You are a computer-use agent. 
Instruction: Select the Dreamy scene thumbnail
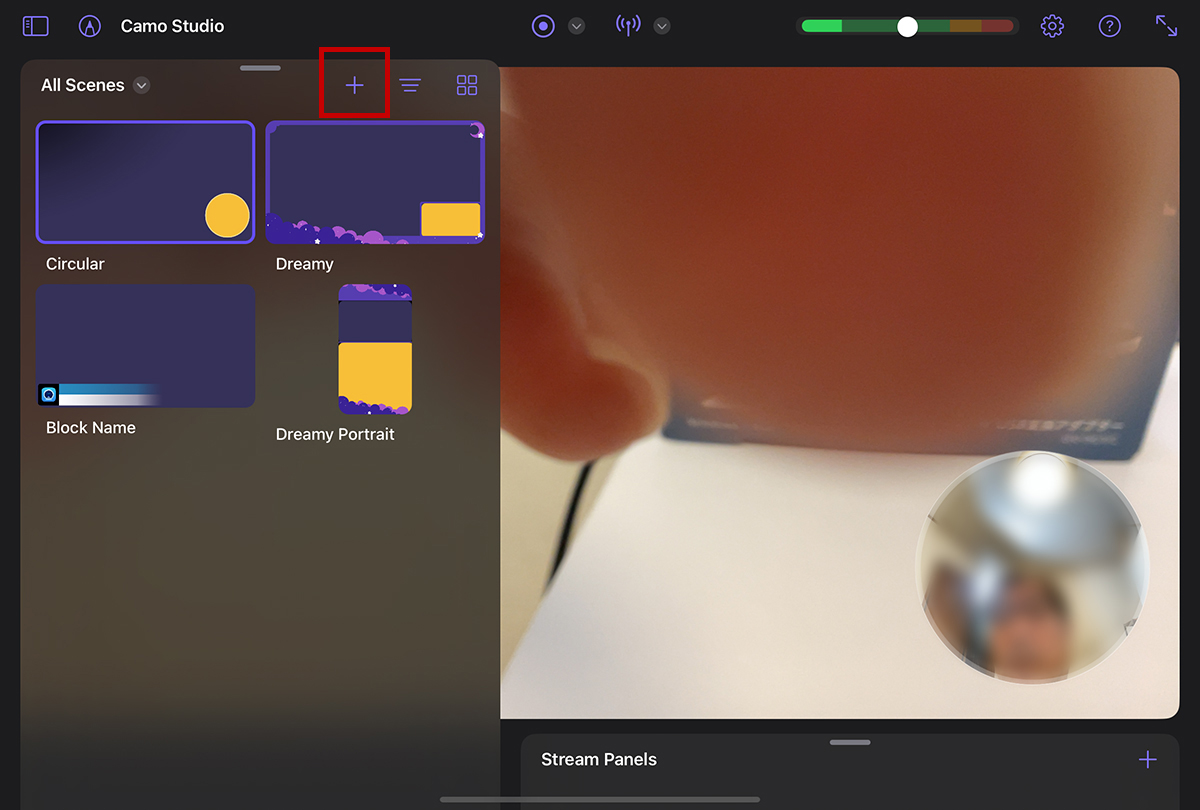[375, 182]
